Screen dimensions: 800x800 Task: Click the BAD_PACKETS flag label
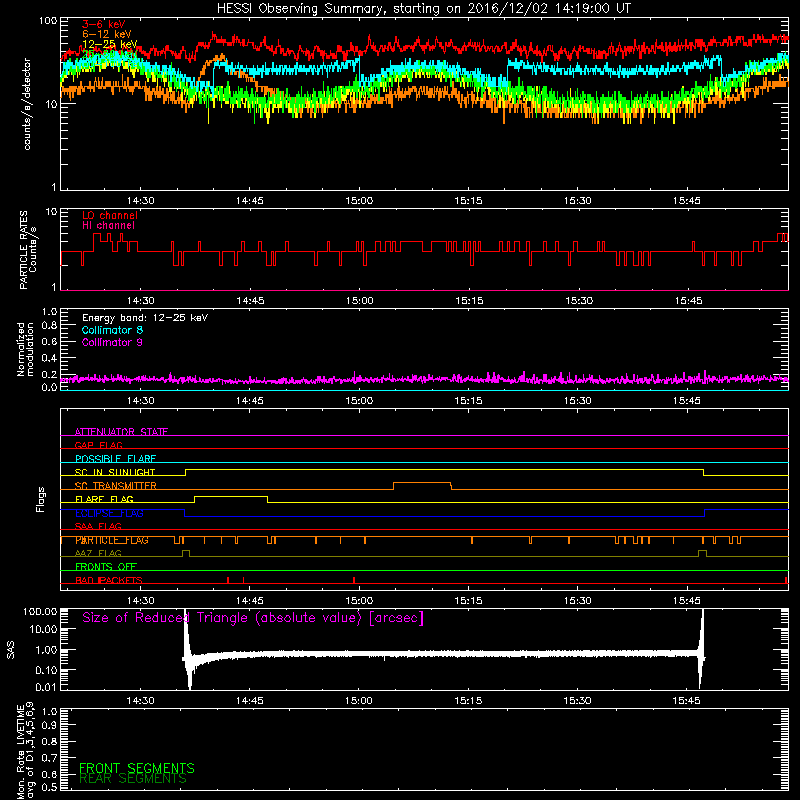(109, 580)
